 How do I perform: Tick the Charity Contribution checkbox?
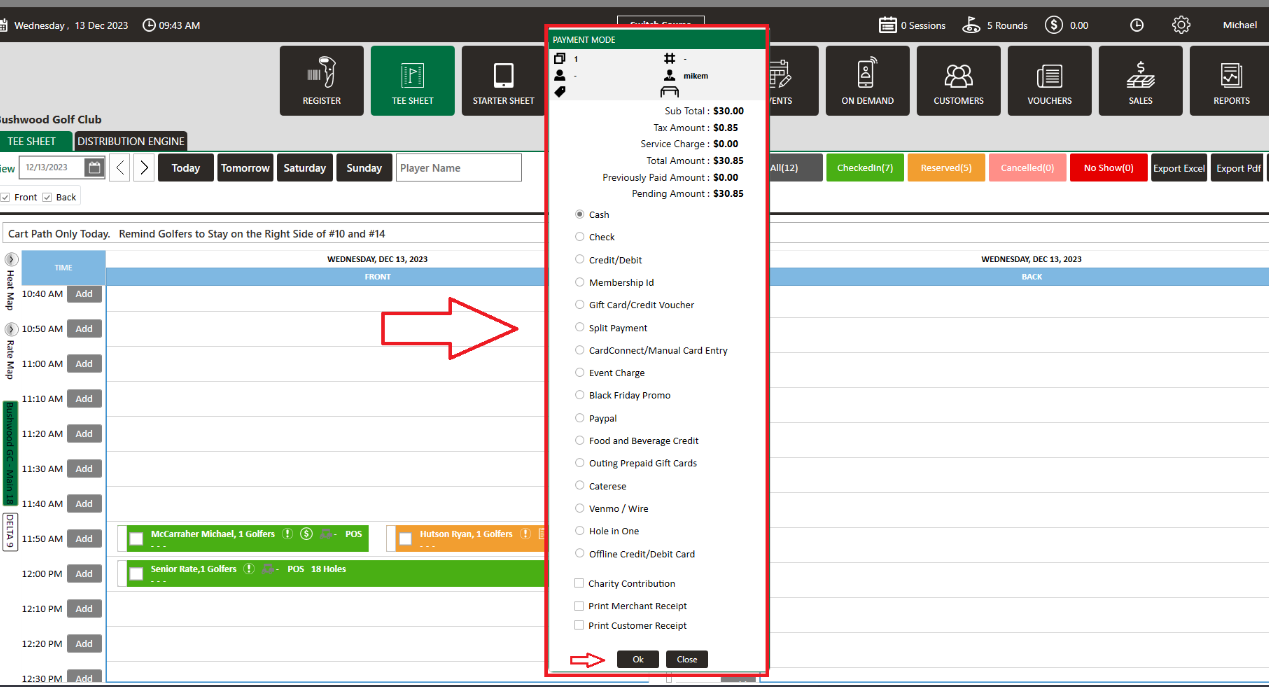point(579,584)
